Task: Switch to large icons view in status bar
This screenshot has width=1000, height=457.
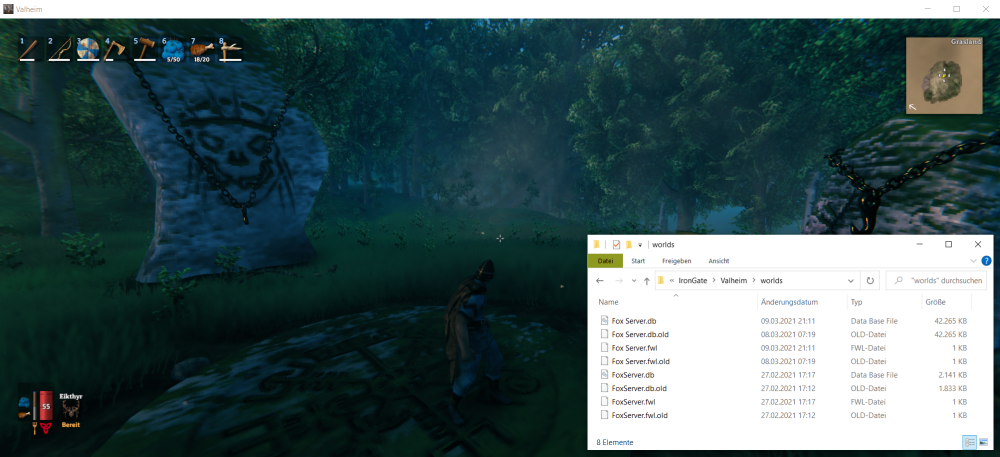Action: pyautogui.click(x=983, y=442)
